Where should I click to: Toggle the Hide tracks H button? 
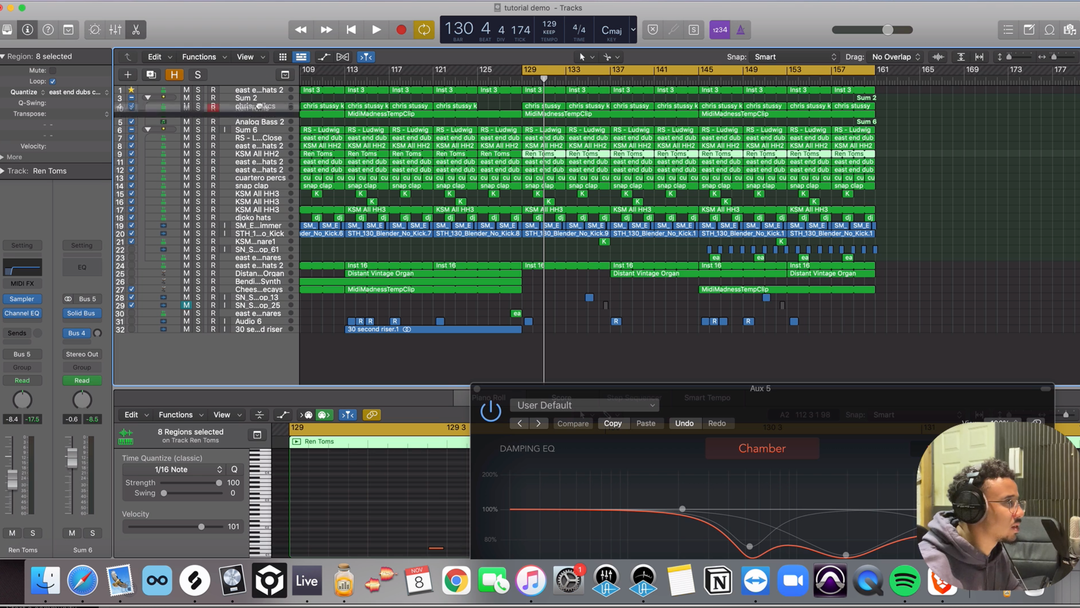coord(174,75)
